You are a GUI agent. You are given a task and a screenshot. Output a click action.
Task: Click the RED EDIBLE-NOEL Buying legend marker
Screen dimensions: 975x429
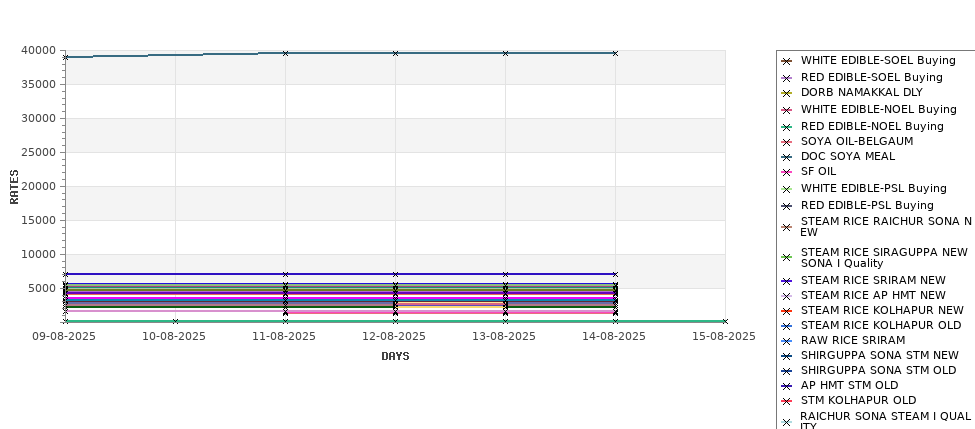[787, 127]
